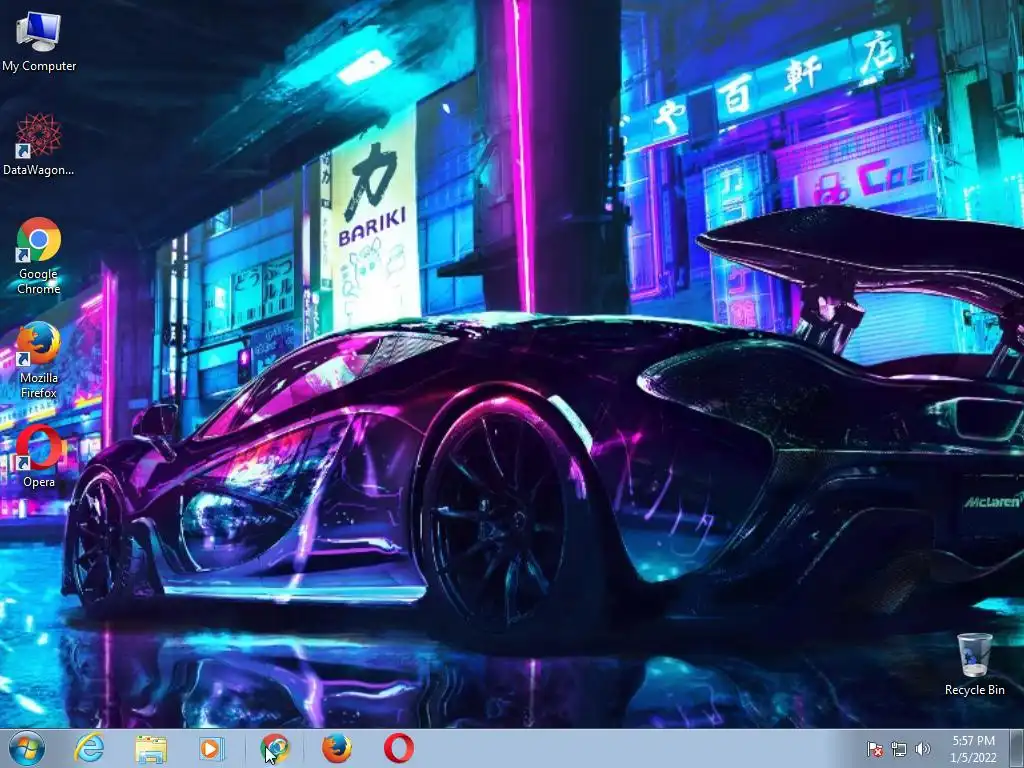Launch Internet Explorer from the taskbar
The image size is (1024, 768).
pyautogui.click(x=89, y=748)
